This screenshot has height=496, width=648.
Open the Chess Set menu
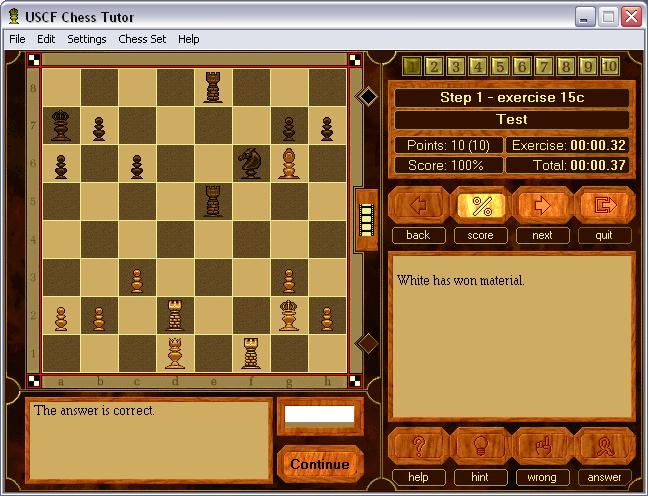[142, 39]
